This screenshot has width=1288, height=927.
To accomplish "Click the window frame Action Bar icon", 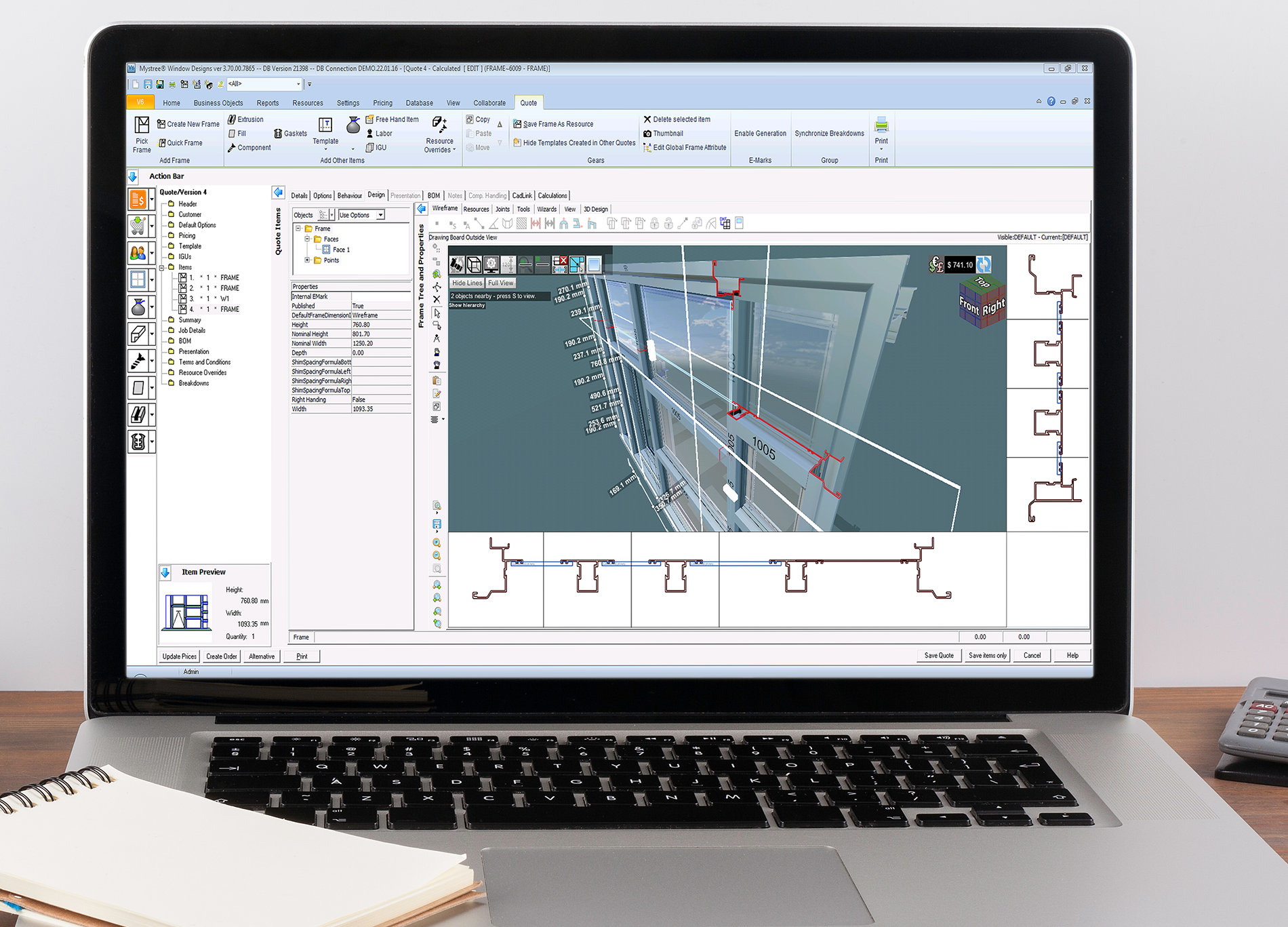I will pos(138,279).
